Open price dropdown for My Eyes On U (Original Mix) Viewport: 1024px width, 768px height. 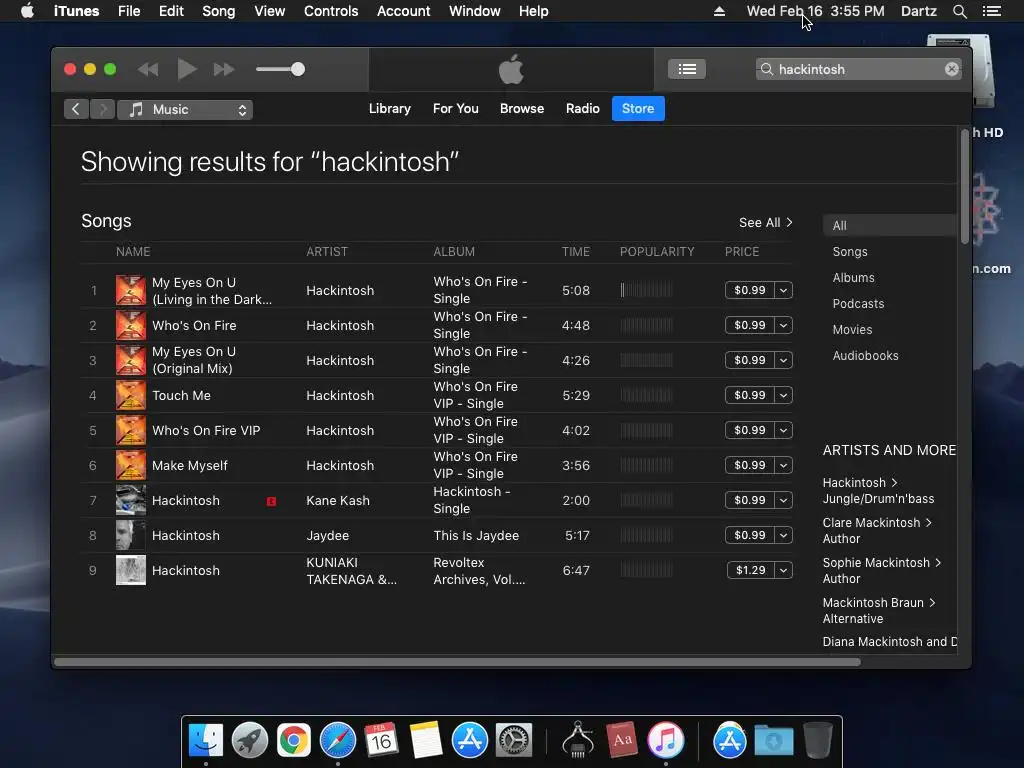(783, 360)
